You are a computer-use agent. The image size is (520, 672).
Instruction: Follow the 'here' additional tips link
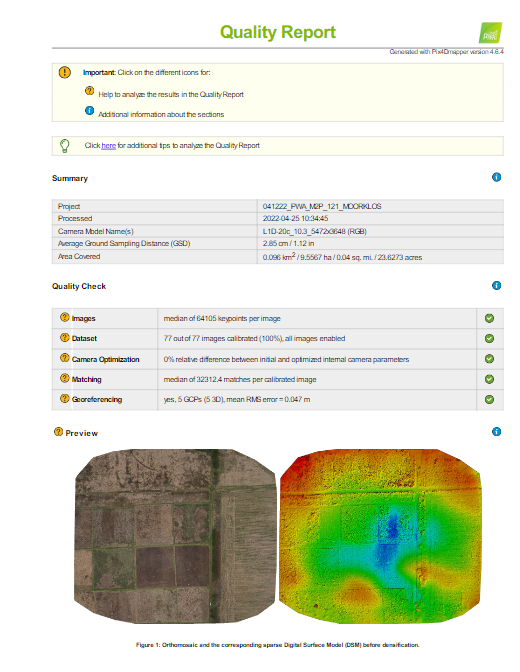point(108,146)
